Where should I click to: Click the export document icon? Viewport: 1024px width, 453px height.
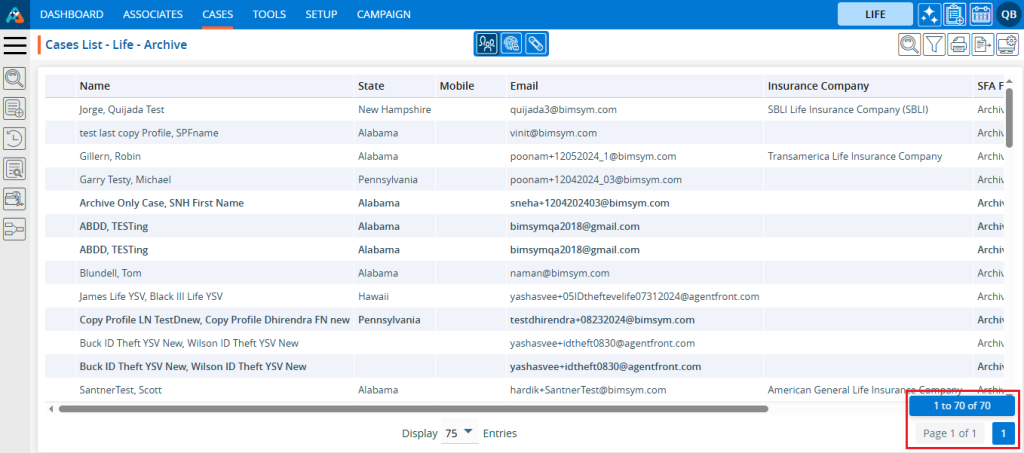tap(983, 44)
